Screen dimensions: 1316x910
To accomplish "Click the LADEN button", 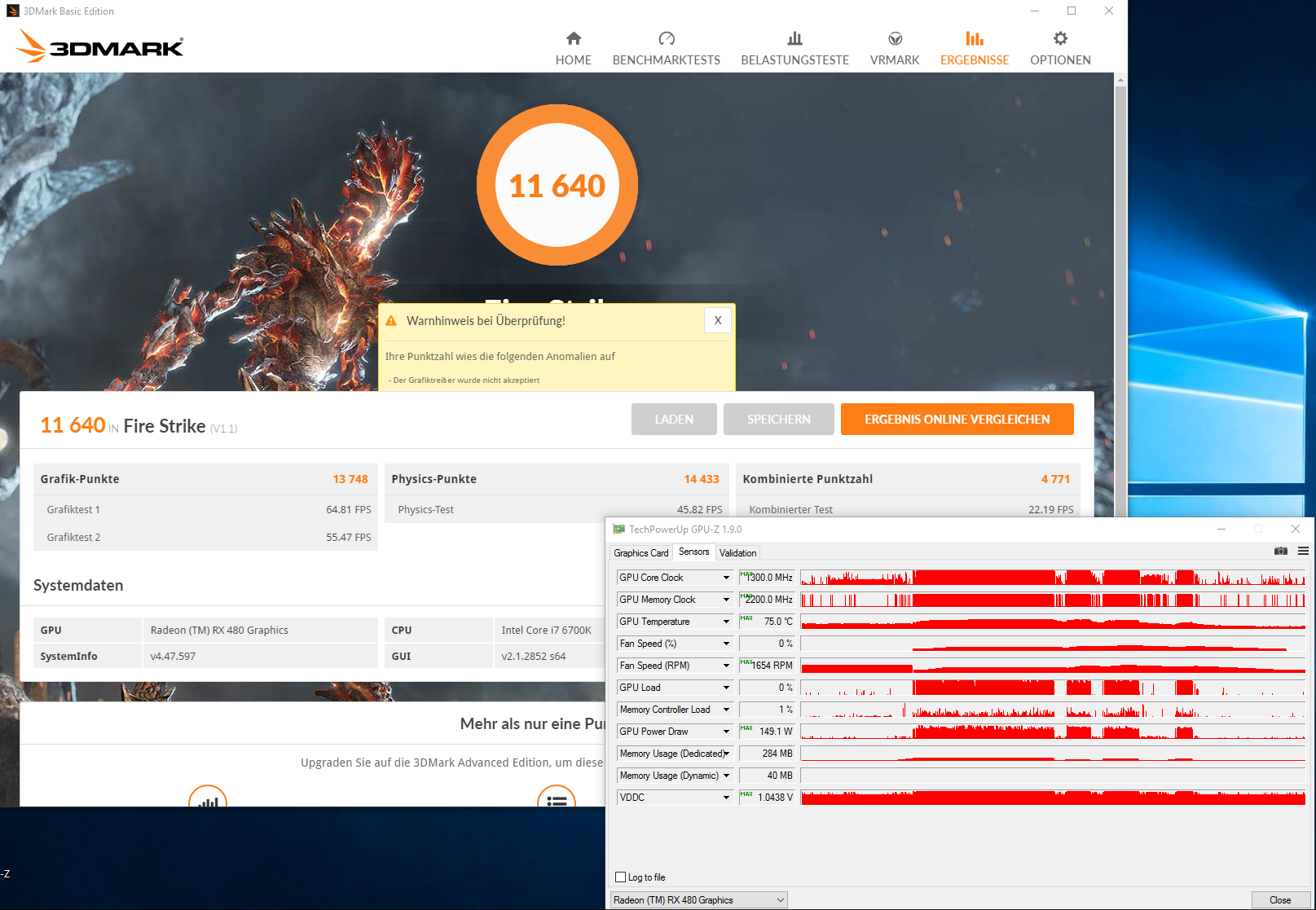I will (x=674, y=419).
